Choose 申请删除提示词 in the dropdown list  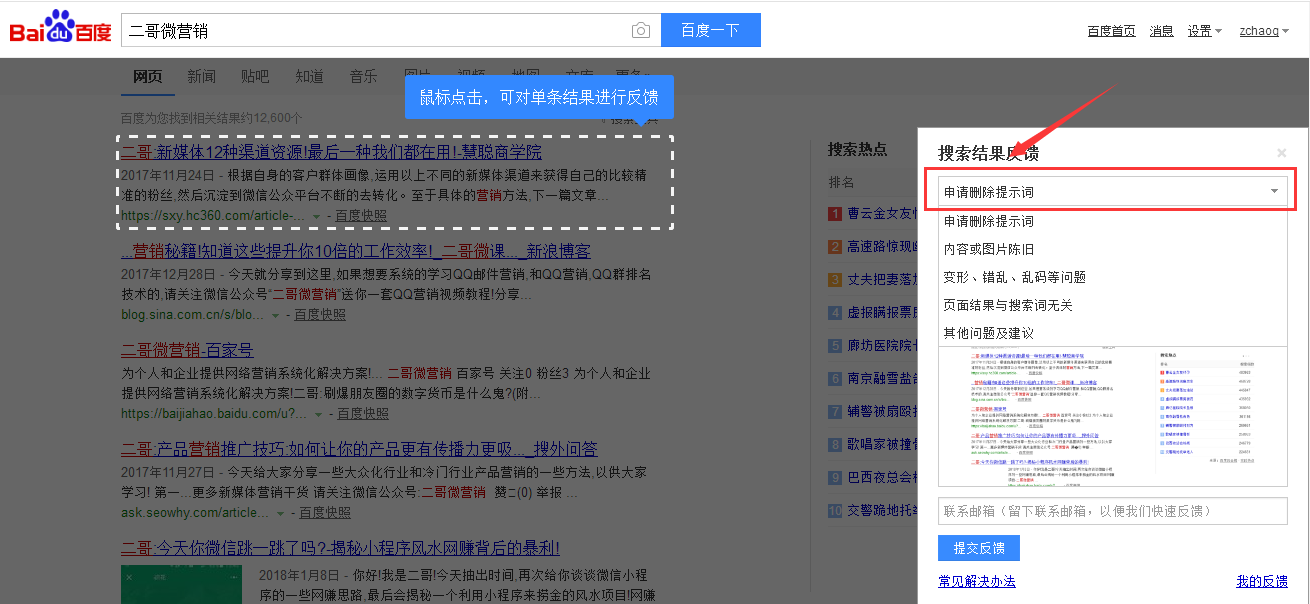[x=1114, y=221]
